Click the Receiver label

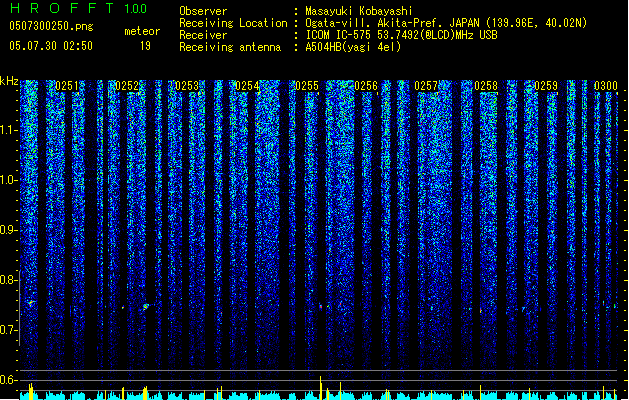pyautogui.click(x=203, y=35)
